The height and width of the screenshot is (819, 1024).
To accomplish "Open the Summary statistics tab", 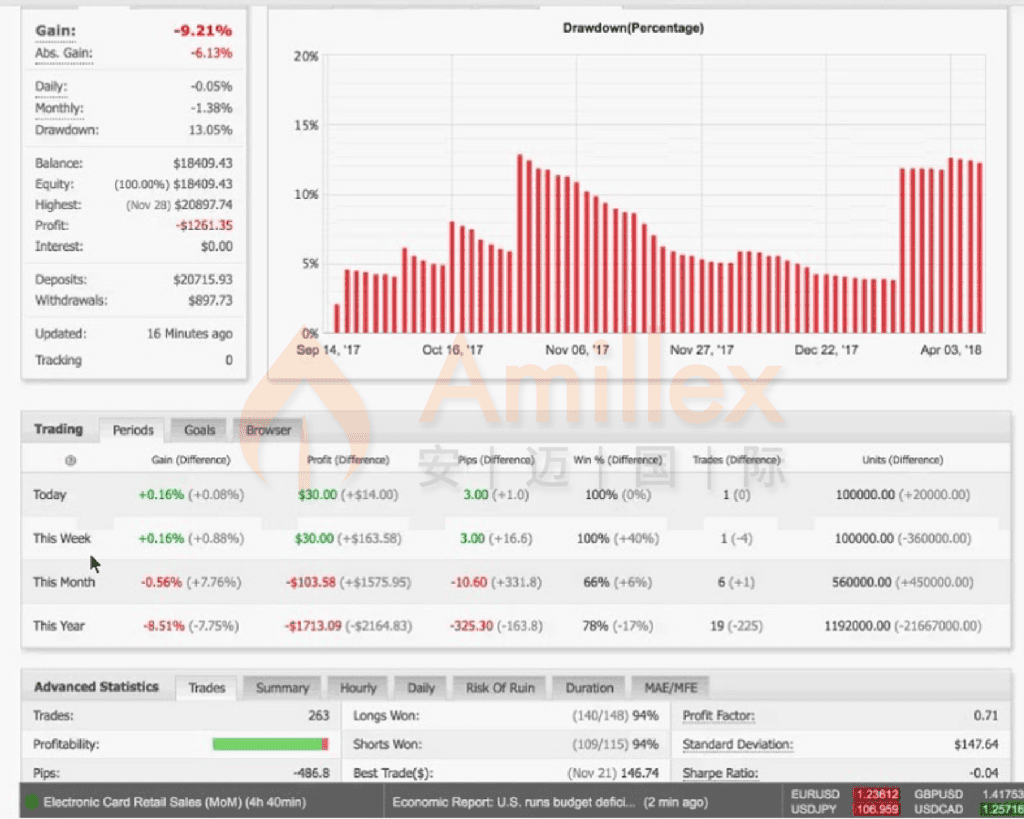I will click(282, 688).
